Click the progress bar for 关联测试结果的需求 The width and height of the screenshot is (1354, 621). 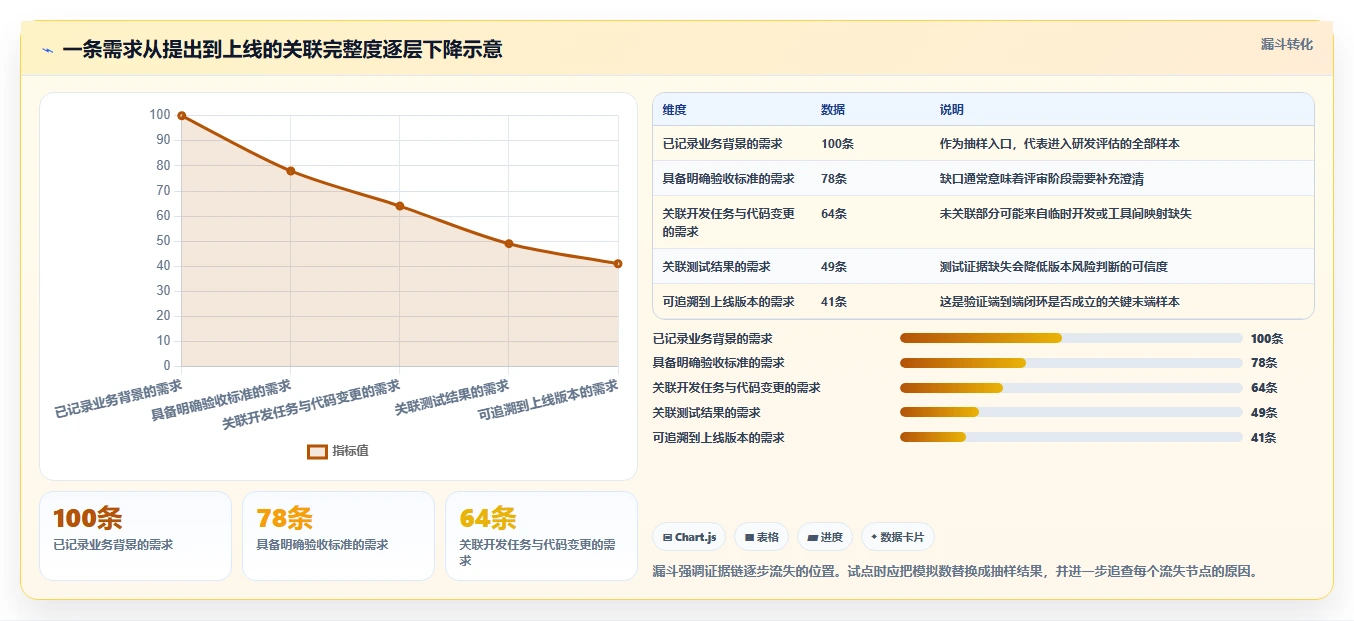coord(1071,412)
